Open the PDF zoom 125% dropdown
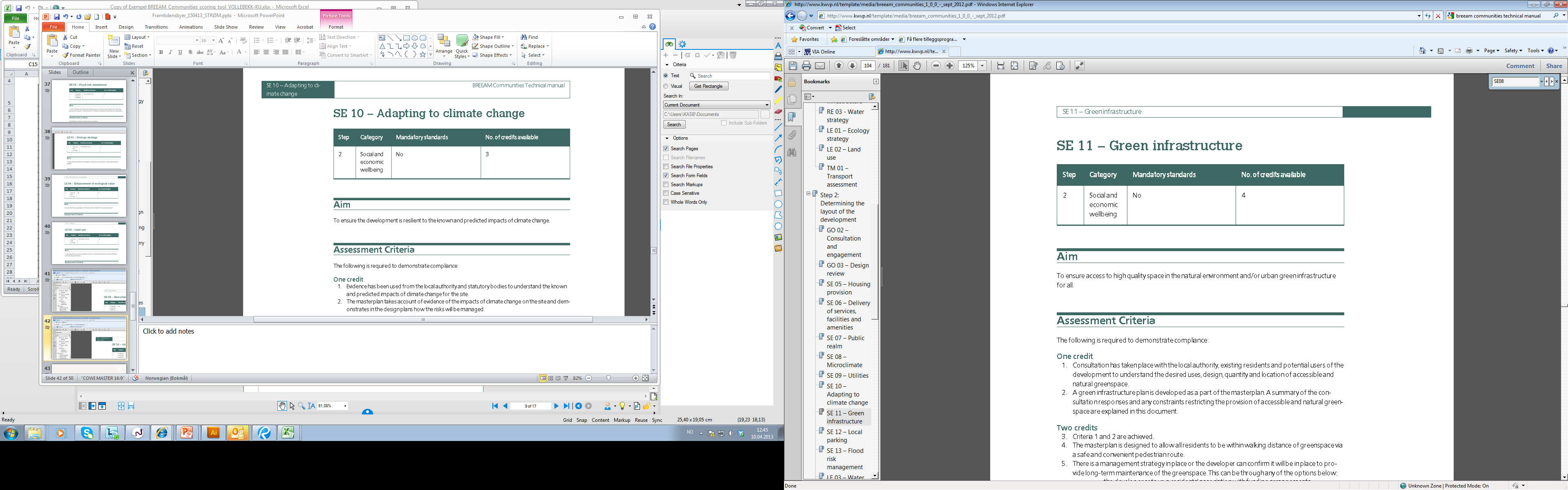This screenshot has width=1568, height=490. pyautogui.click(x=982, y=66)
